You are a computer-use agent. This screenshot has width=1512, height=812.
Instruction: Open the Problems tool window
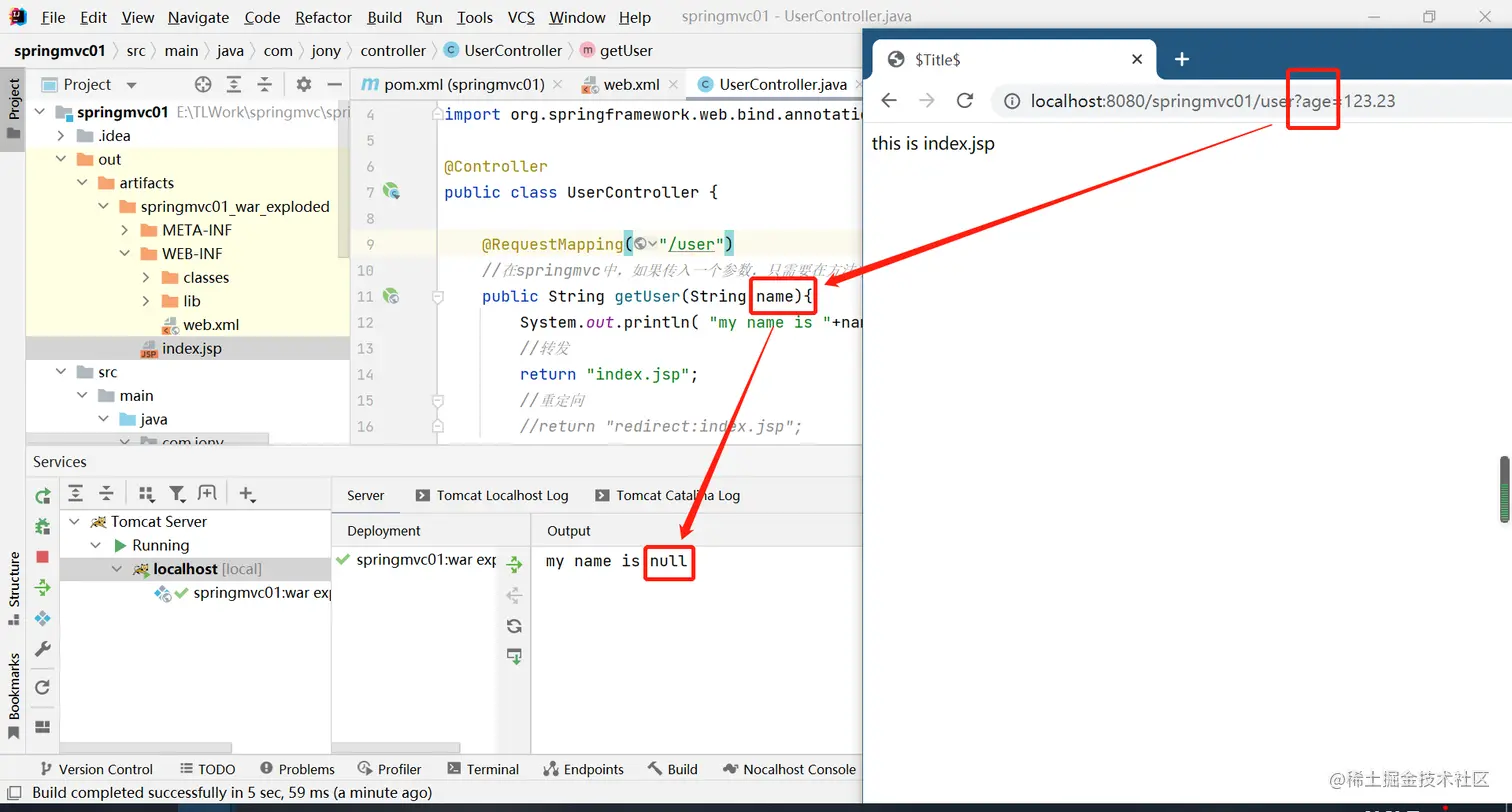pyautogui.click(x=297, y=769)
